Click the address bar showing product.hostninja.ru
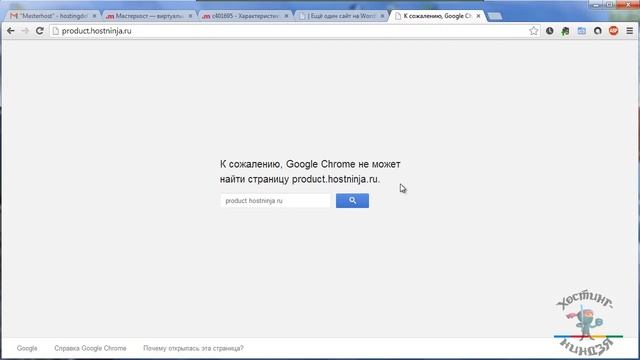The width and height of the screenshot is (640, 360). pyautogui.click(x=294, y=31)
